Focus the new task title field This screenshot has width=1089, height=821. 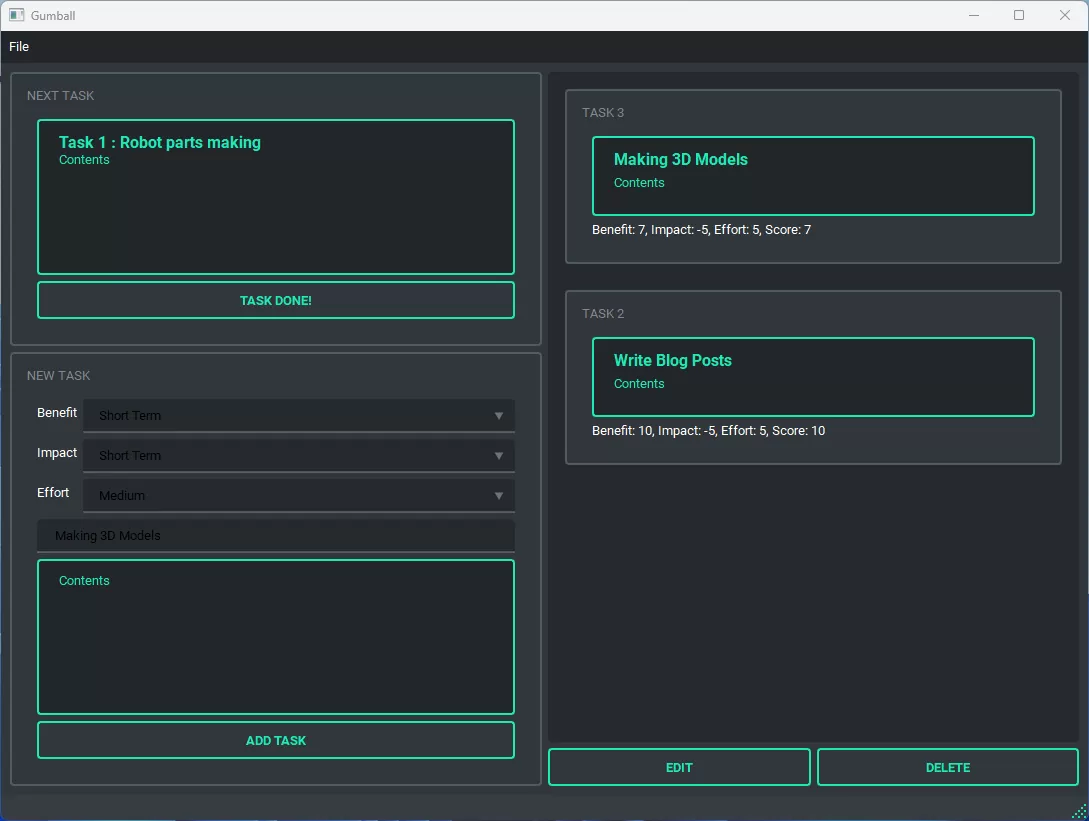tap(276, 536)
